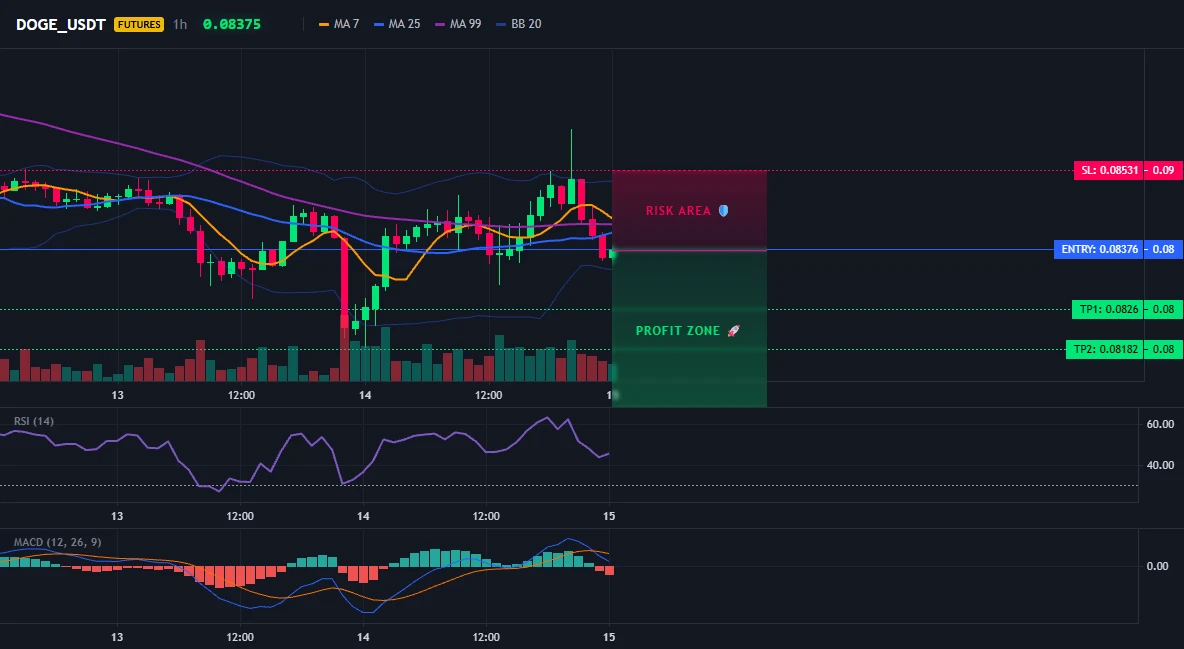Image resolution: width=1184 pixels, height=649 pixels.
Task: Click the MACD (12, 26, 9) indicator title
Action: [x=57, y=542]
